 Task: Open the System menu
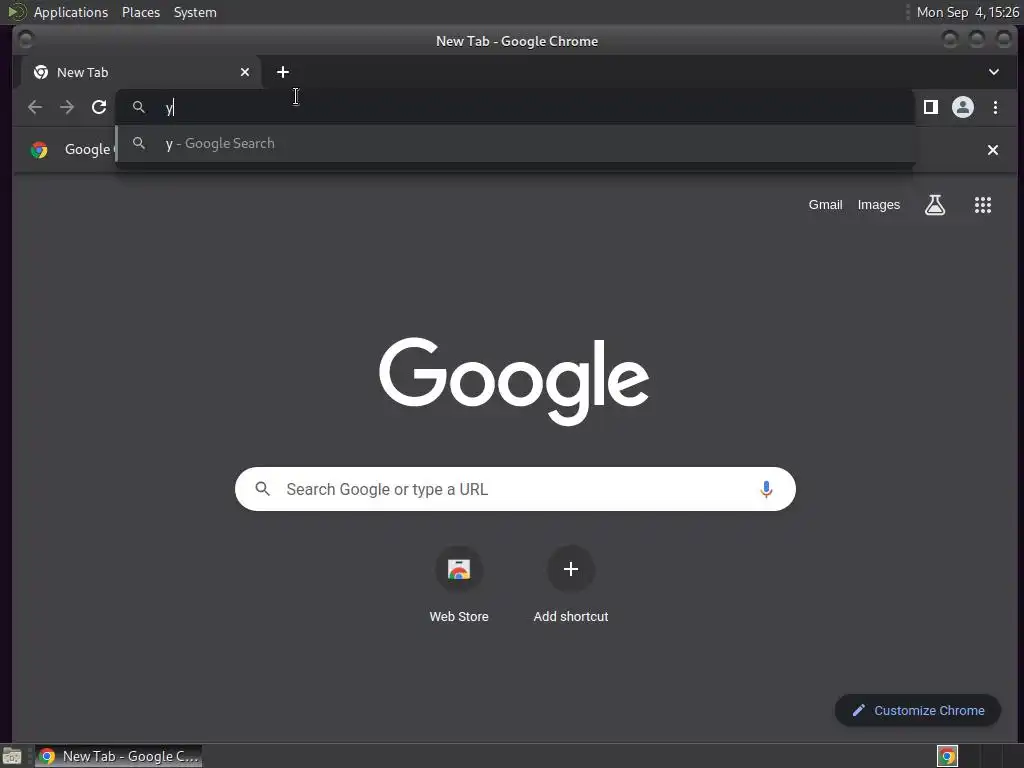click(x=195, y=12)
